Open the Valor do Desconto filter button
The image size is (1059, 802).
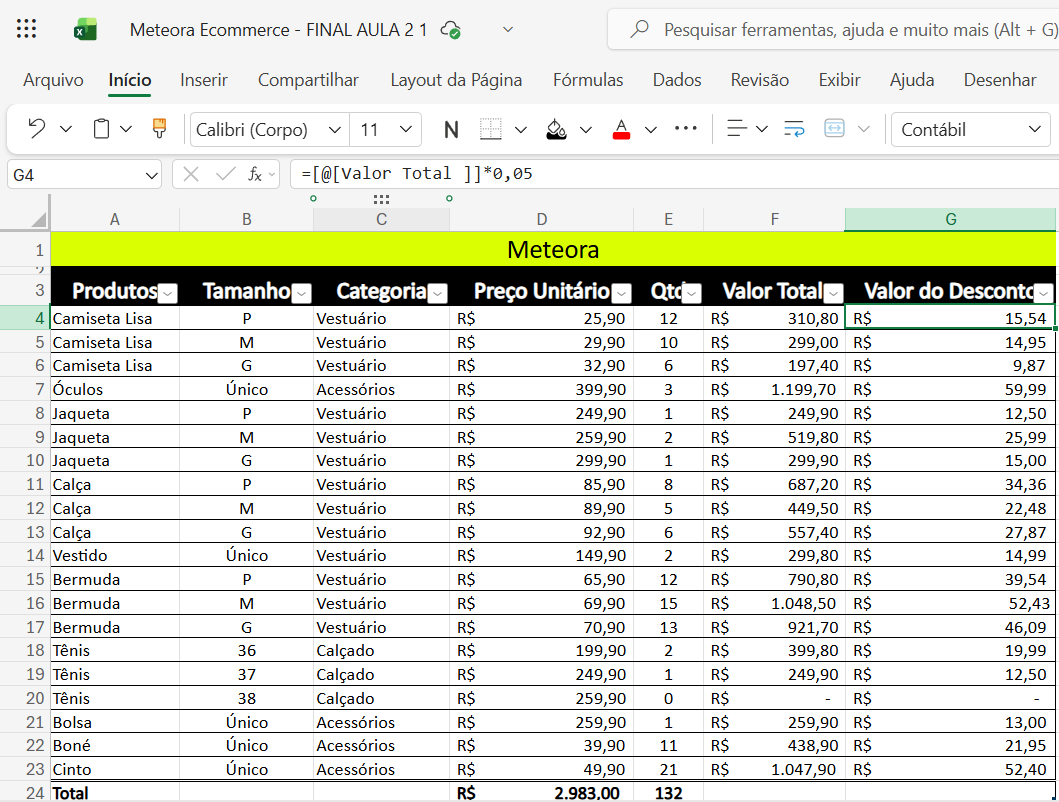click(1044, 293)
